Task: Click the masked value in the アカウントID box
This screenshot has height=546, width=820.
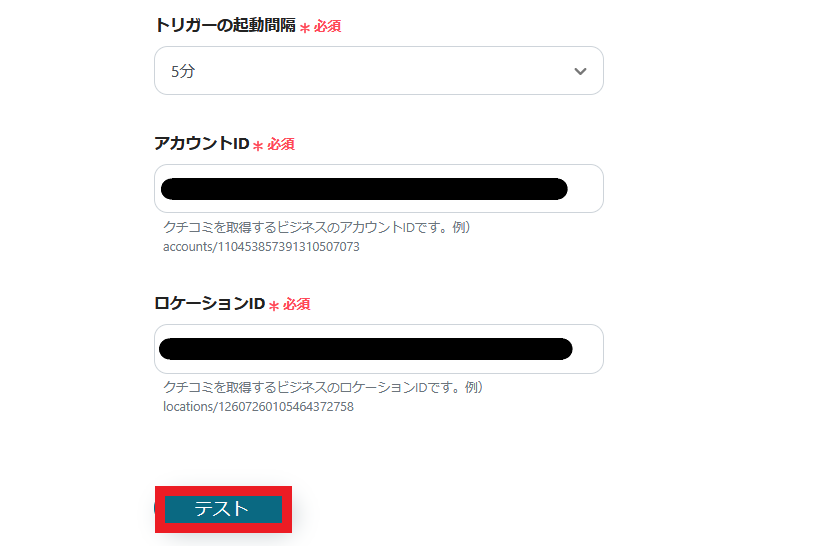Action: 364,189
